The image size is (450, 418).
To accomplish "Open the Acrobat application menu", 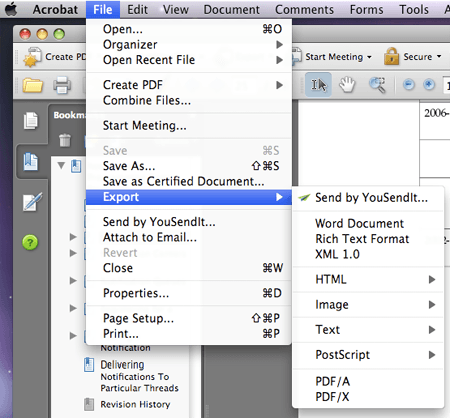I will coord(55,9).
